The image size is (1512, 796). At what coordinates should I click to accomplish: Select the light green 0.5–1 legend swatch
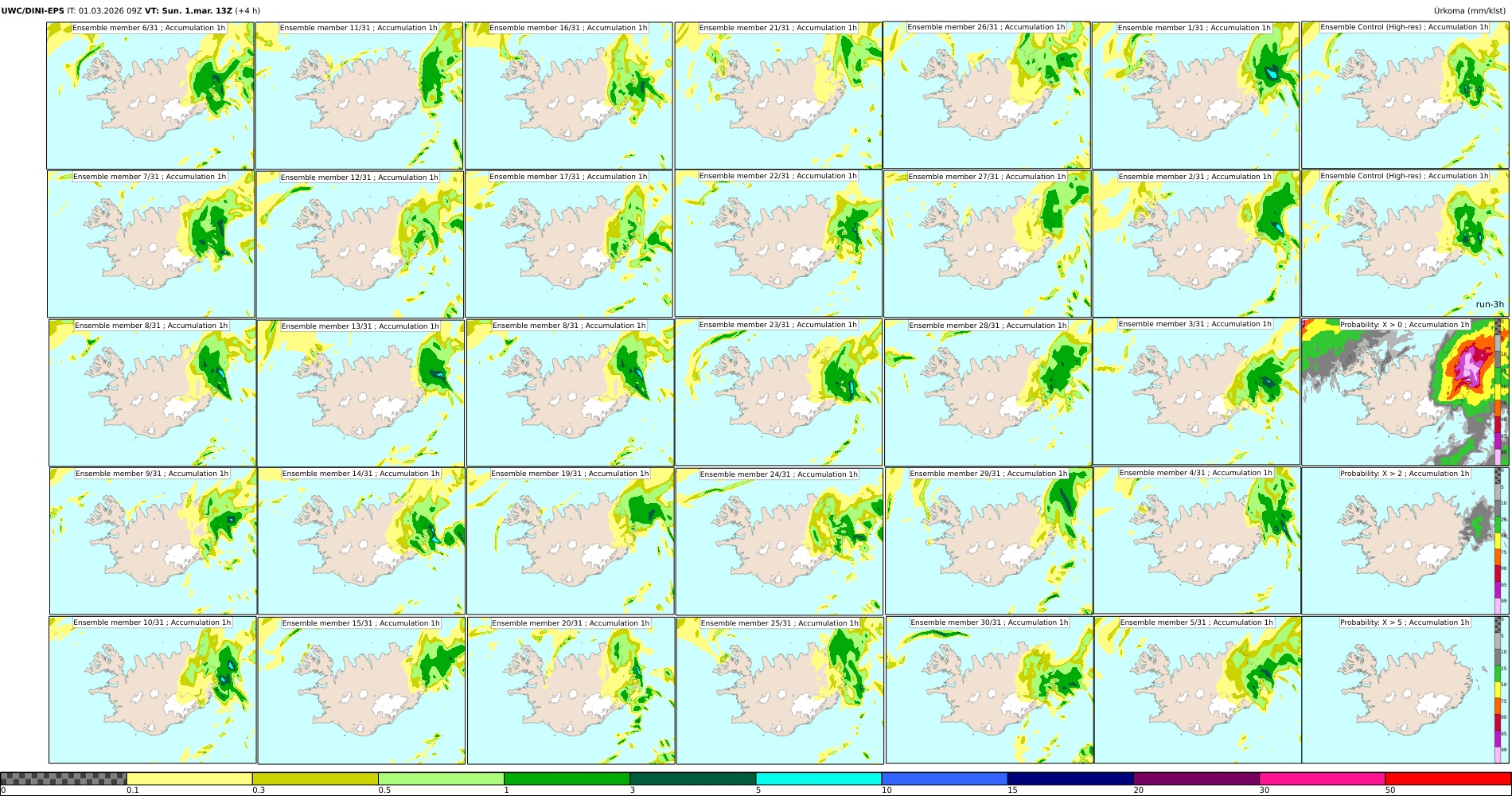[441, 778]
